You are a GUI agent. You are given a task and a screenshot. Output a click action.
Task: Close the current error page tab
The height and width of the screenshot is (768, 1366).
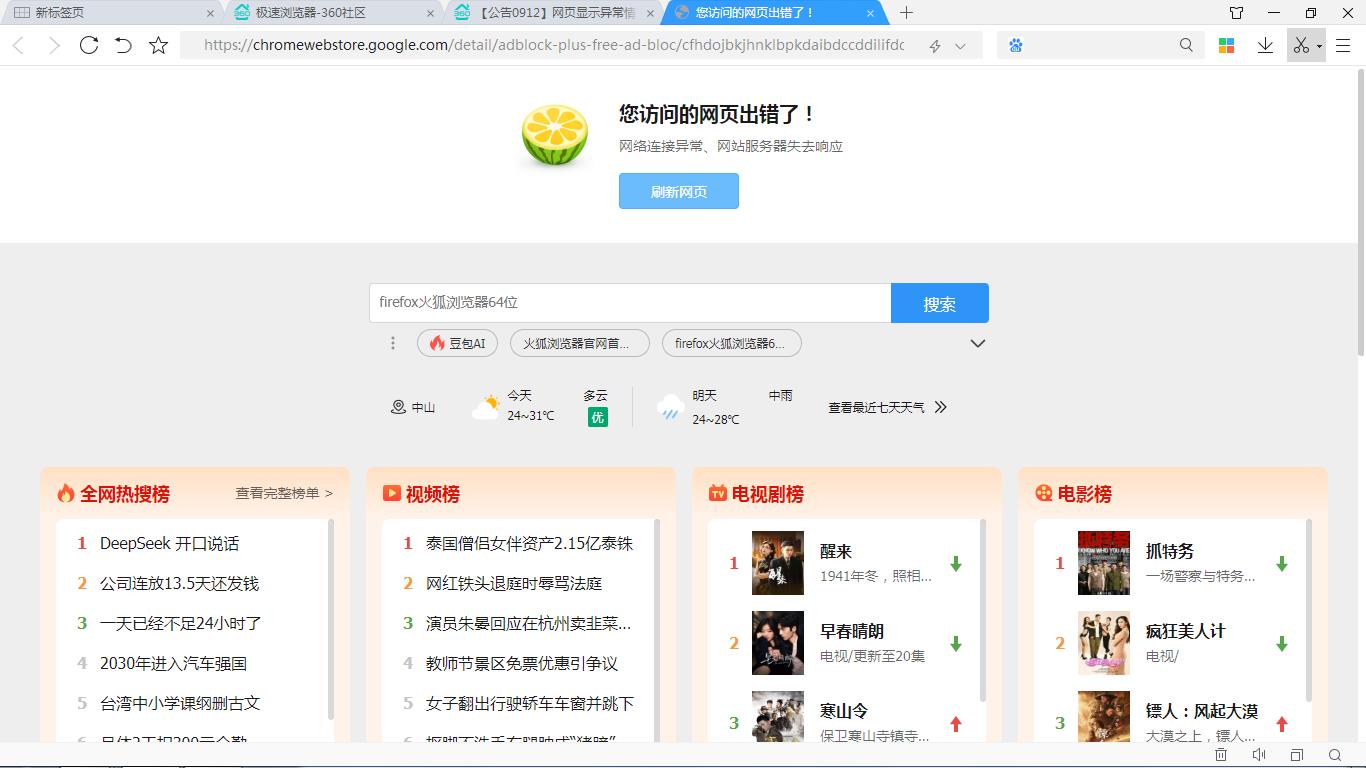[870, 13]
